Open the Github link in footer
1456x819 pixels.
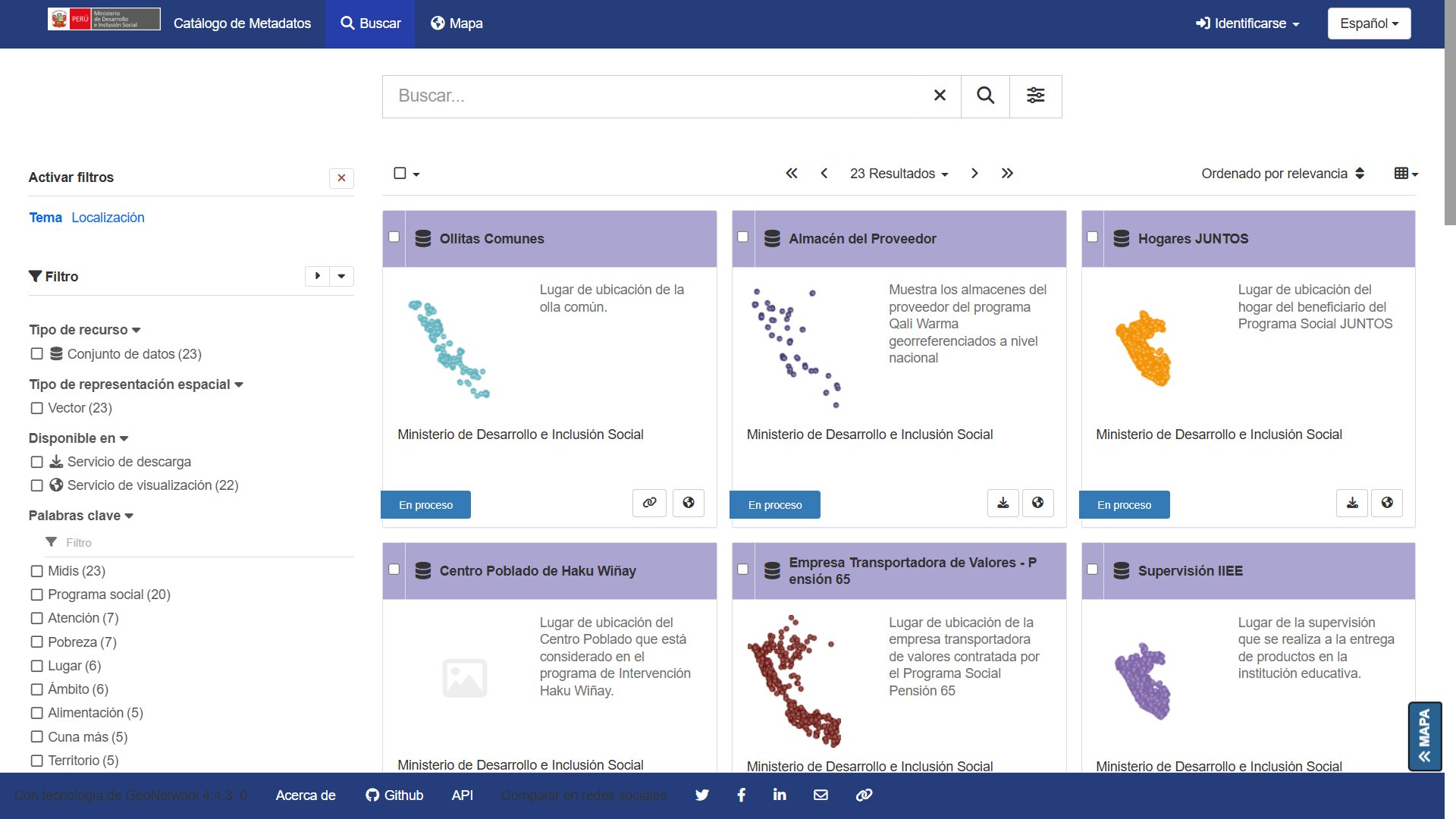coord(394,795)
